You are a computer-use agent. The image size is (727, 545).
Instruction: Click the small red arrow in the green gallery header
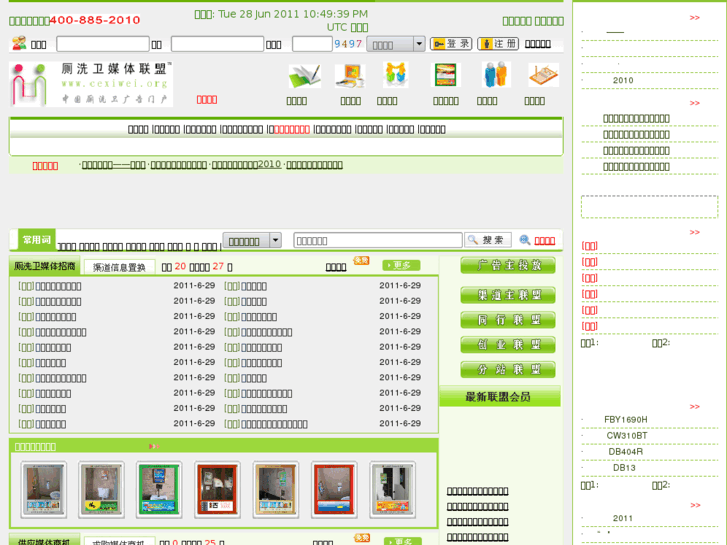[x=154, y=446]
